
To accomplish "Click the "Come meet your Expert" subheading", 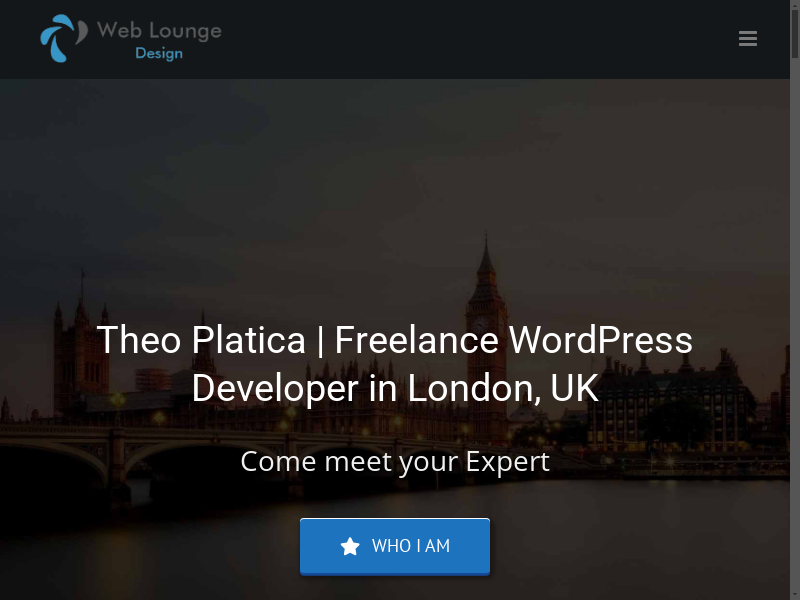I will (395, 462).
